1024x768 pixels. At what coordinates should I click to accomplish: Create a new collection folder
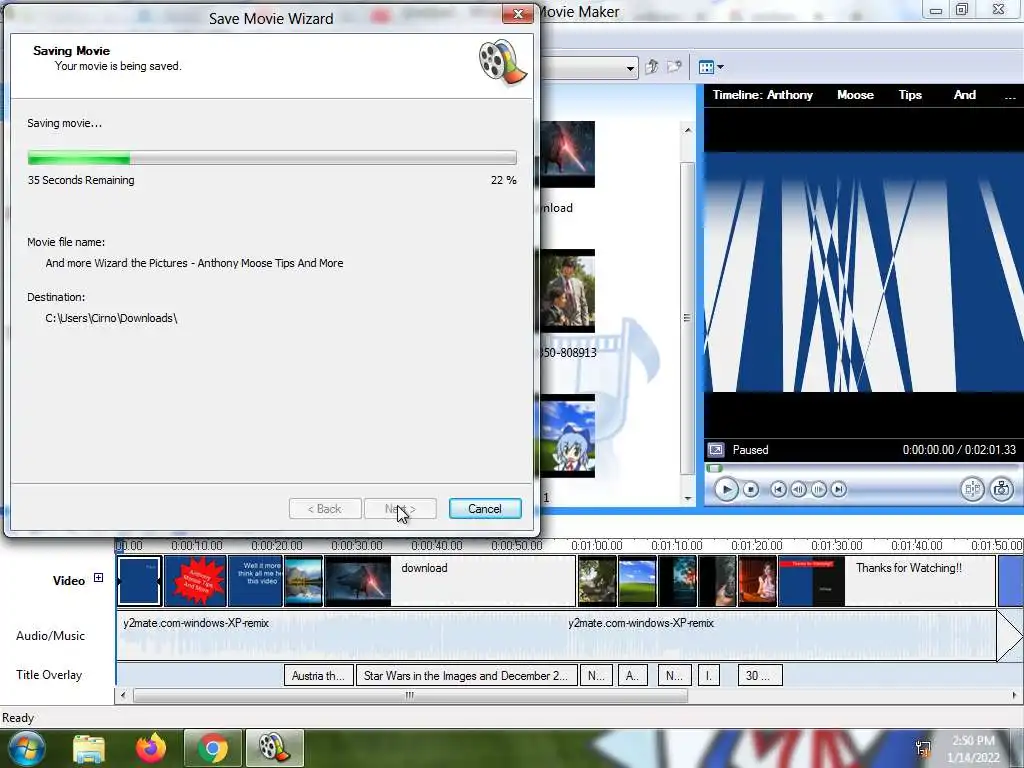(674, 67)
